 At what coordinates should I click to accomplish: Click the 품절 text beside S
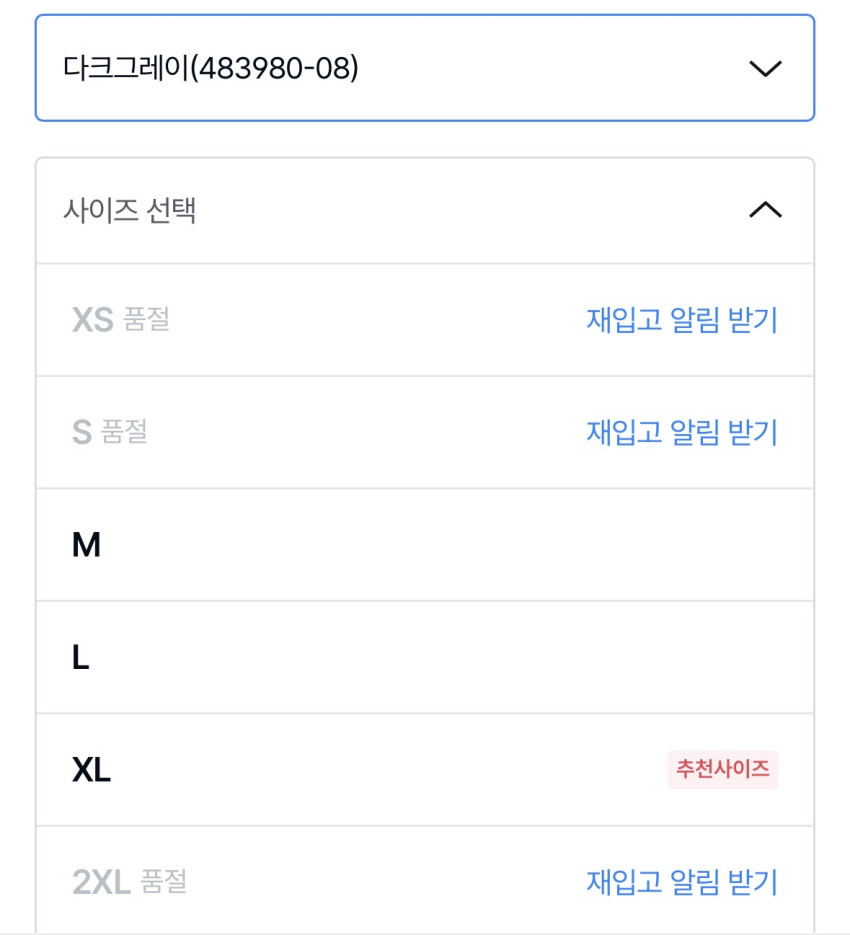(125, 432)
